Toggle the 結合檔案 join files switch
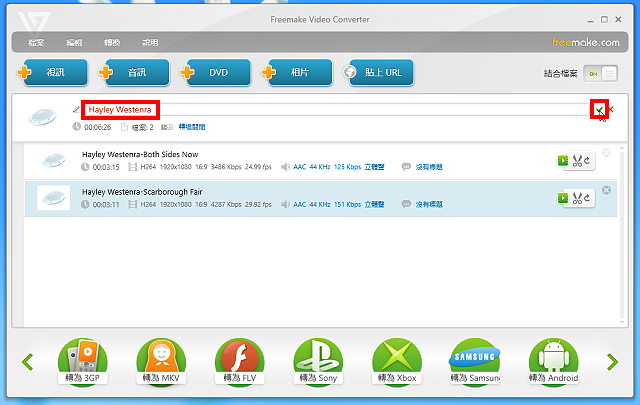The image size is (640, 405). tap(600, 74)
